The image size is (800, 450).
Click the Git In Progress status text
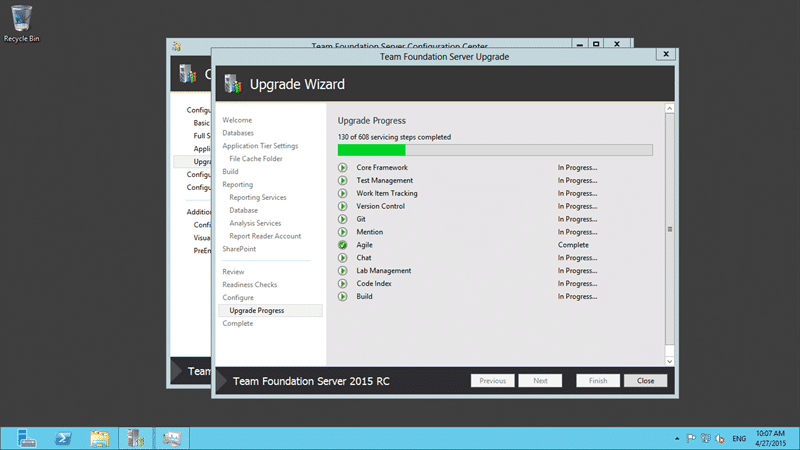click(577, 219)
